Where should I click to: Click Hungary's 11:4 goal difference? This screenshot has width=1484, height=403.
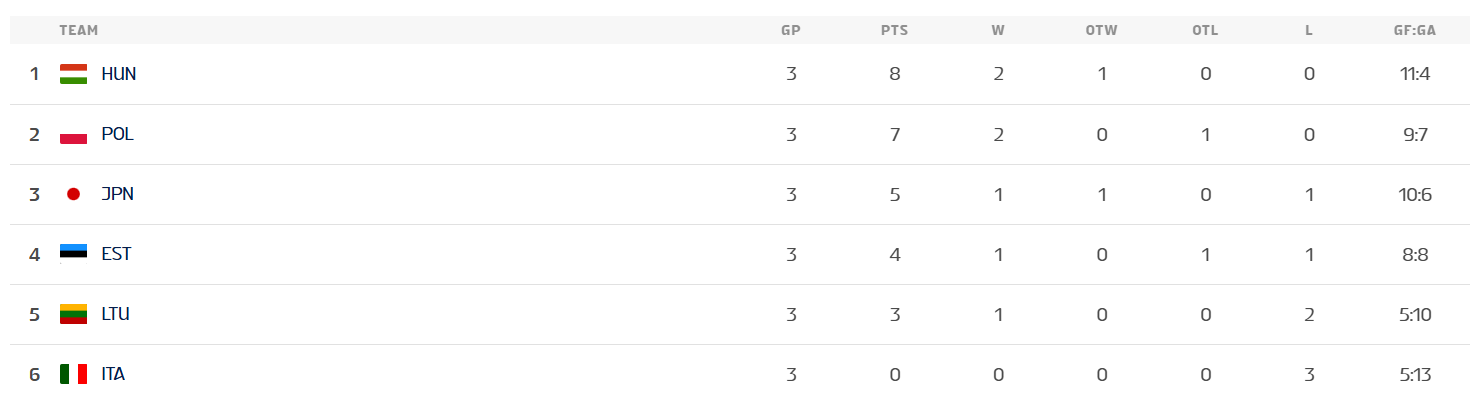point(1415,74)
